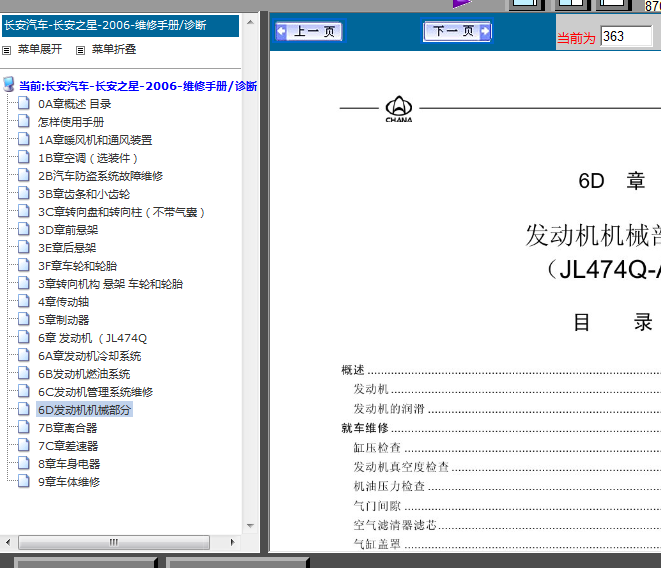This screenshot has width=661, height=568.
Task: Click 缸压检查 contents line
Action: click(x=377, y=447)
